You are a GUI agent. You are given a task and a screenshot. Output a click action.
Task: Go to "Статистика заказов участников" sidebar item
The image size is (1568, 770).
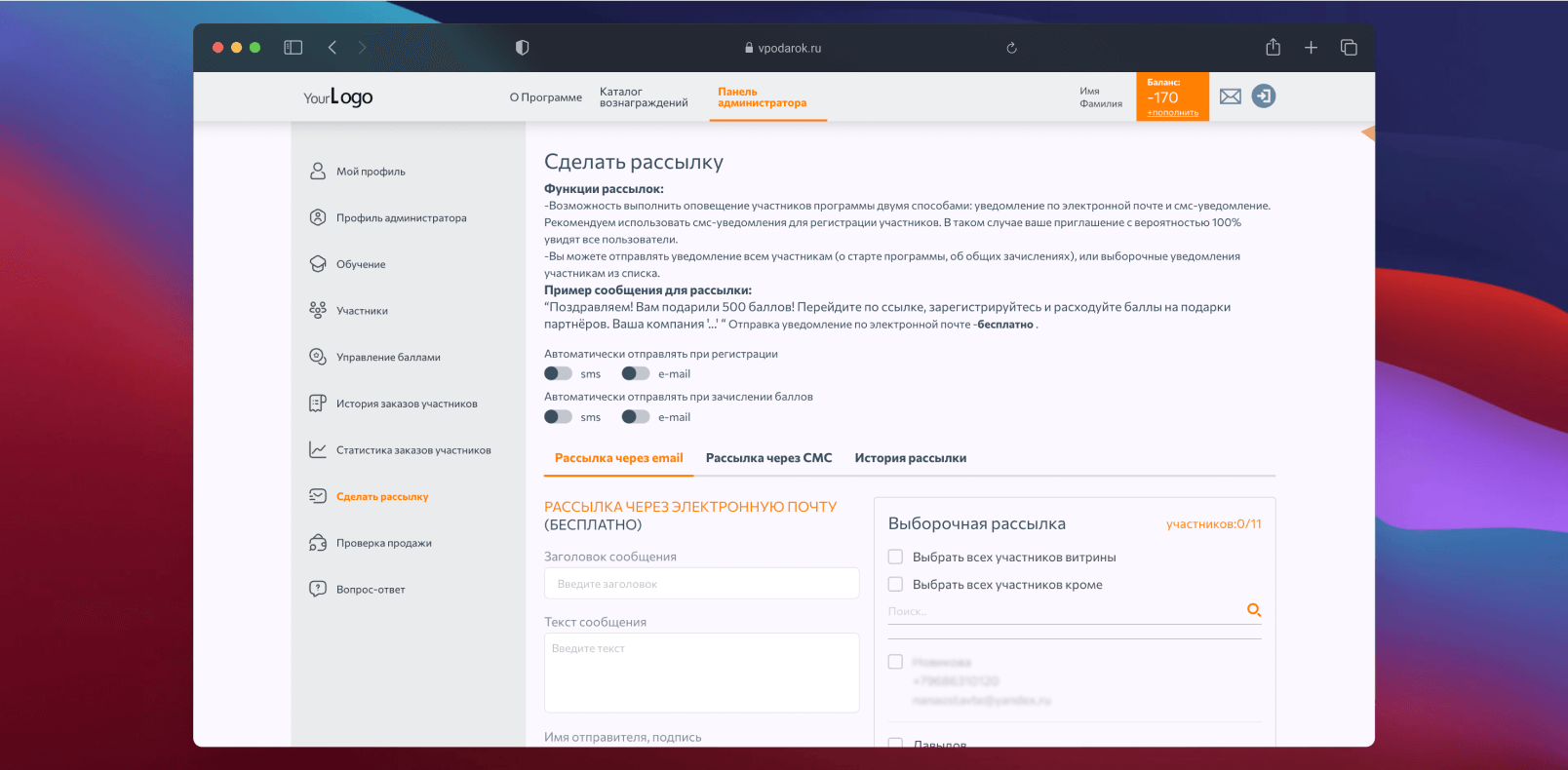click(413, 450)
